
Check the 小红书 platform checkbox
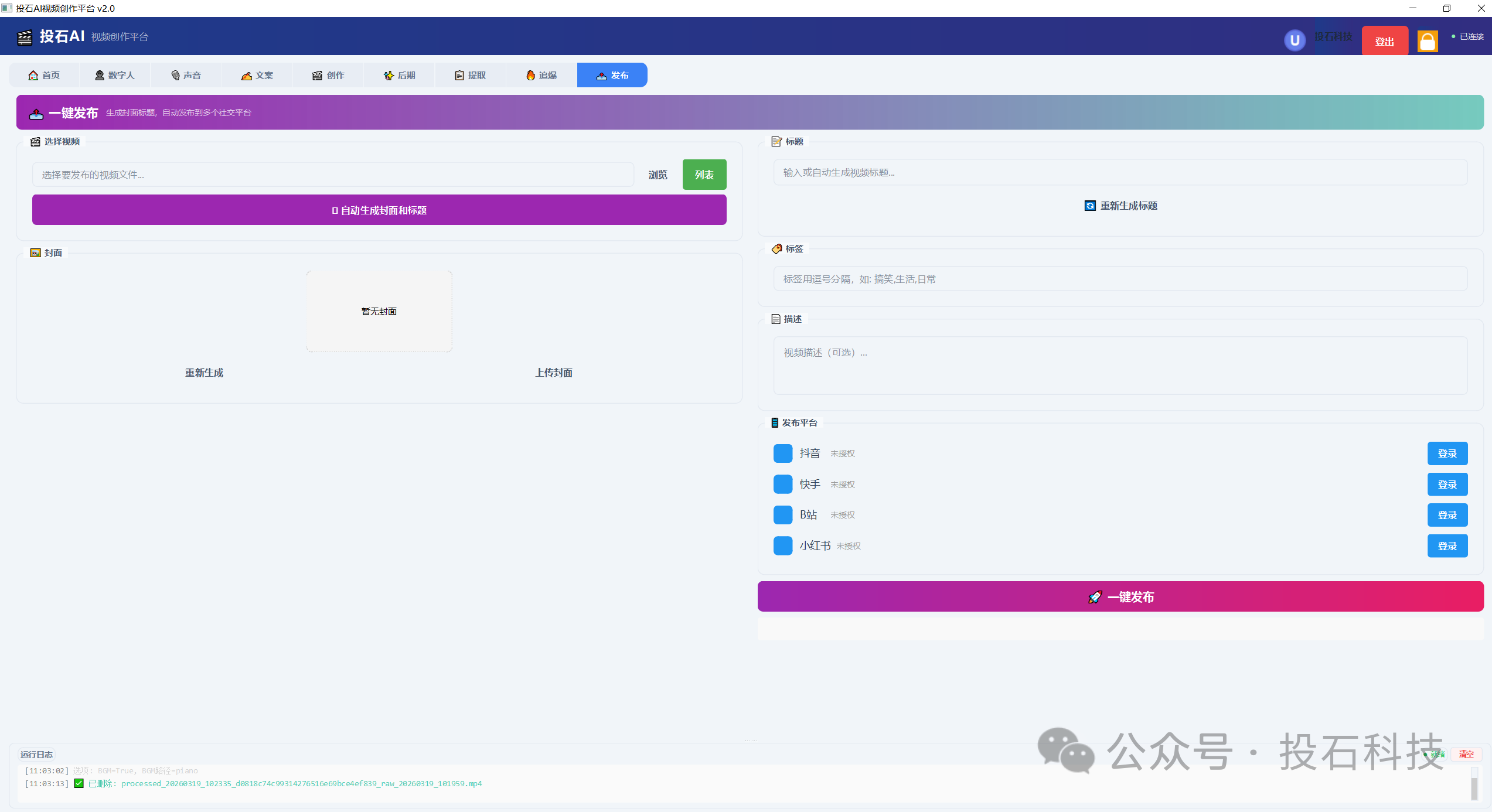click(x=783, y=546)
